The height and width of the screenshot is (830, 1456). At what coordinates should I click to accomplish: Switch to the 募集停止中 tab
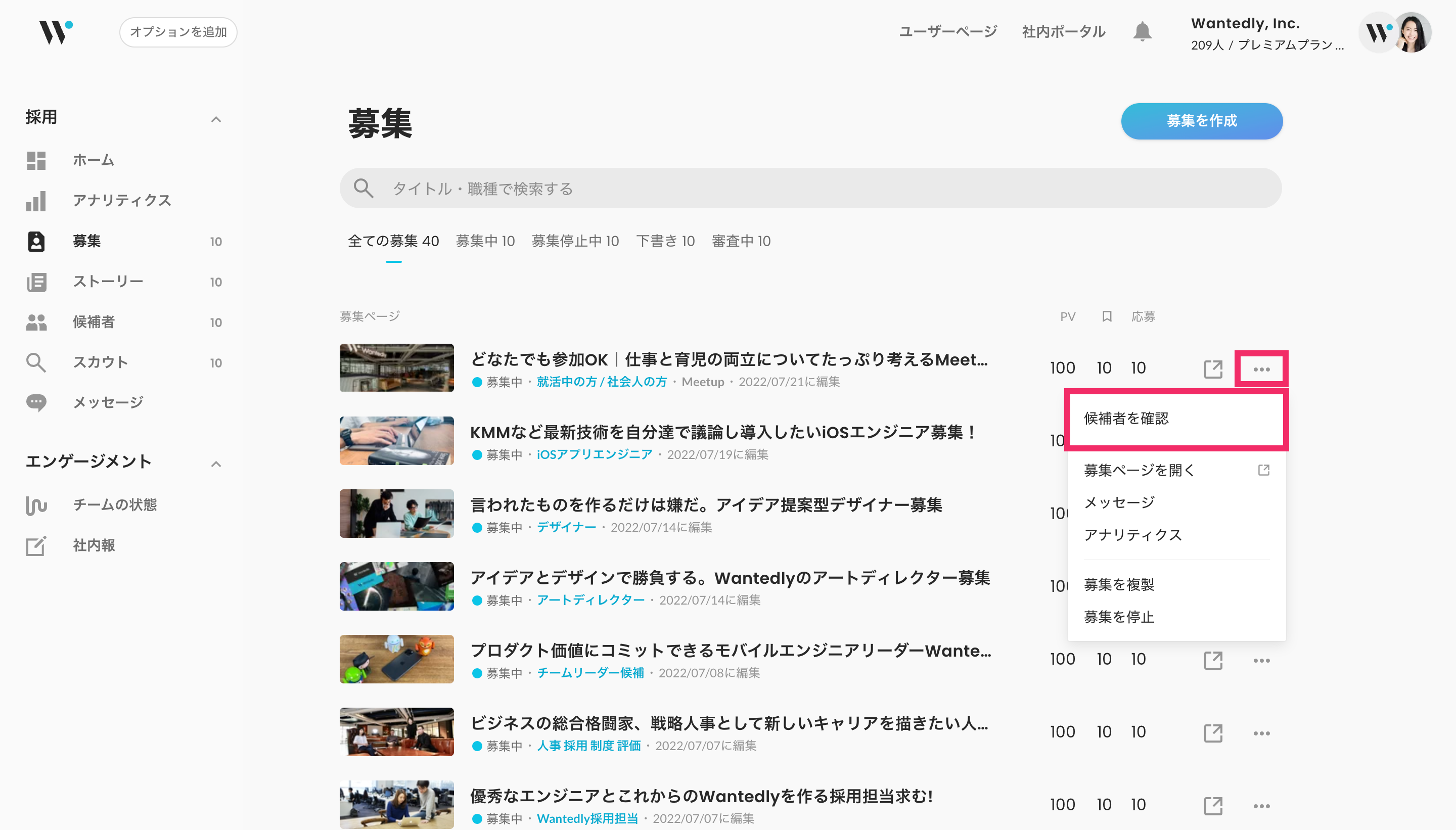575,241
